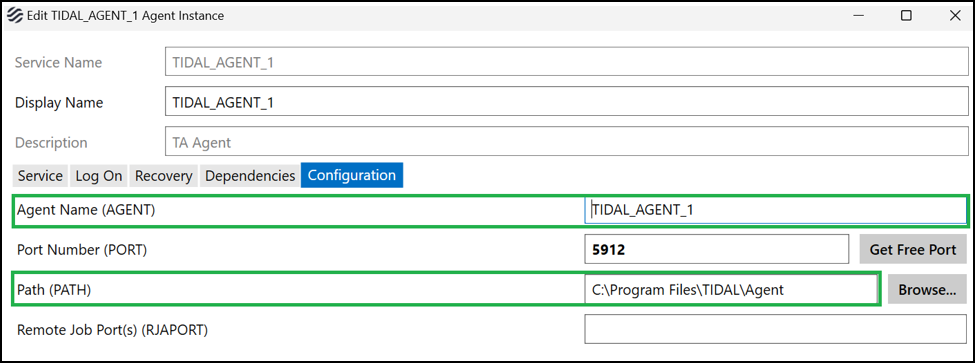Image resolution: width=975 pixels, height=363 pixels.
Task: Click the Port Number field showing 5912
Action: coord(716,250)
